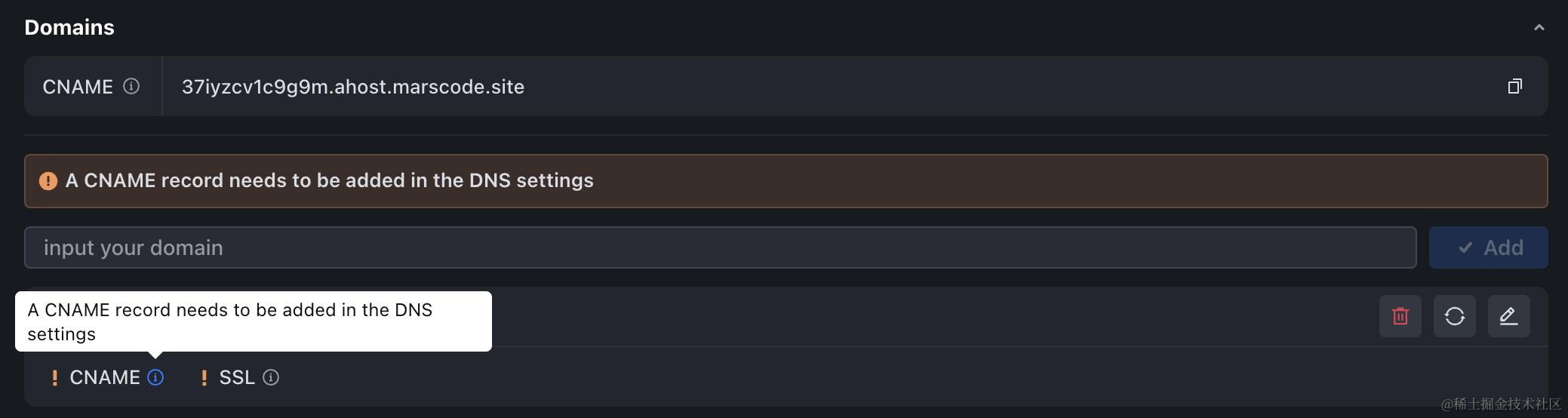Click the blue CNAME status info icon
Screen dimensions: 1568x418
coord(155,377)
